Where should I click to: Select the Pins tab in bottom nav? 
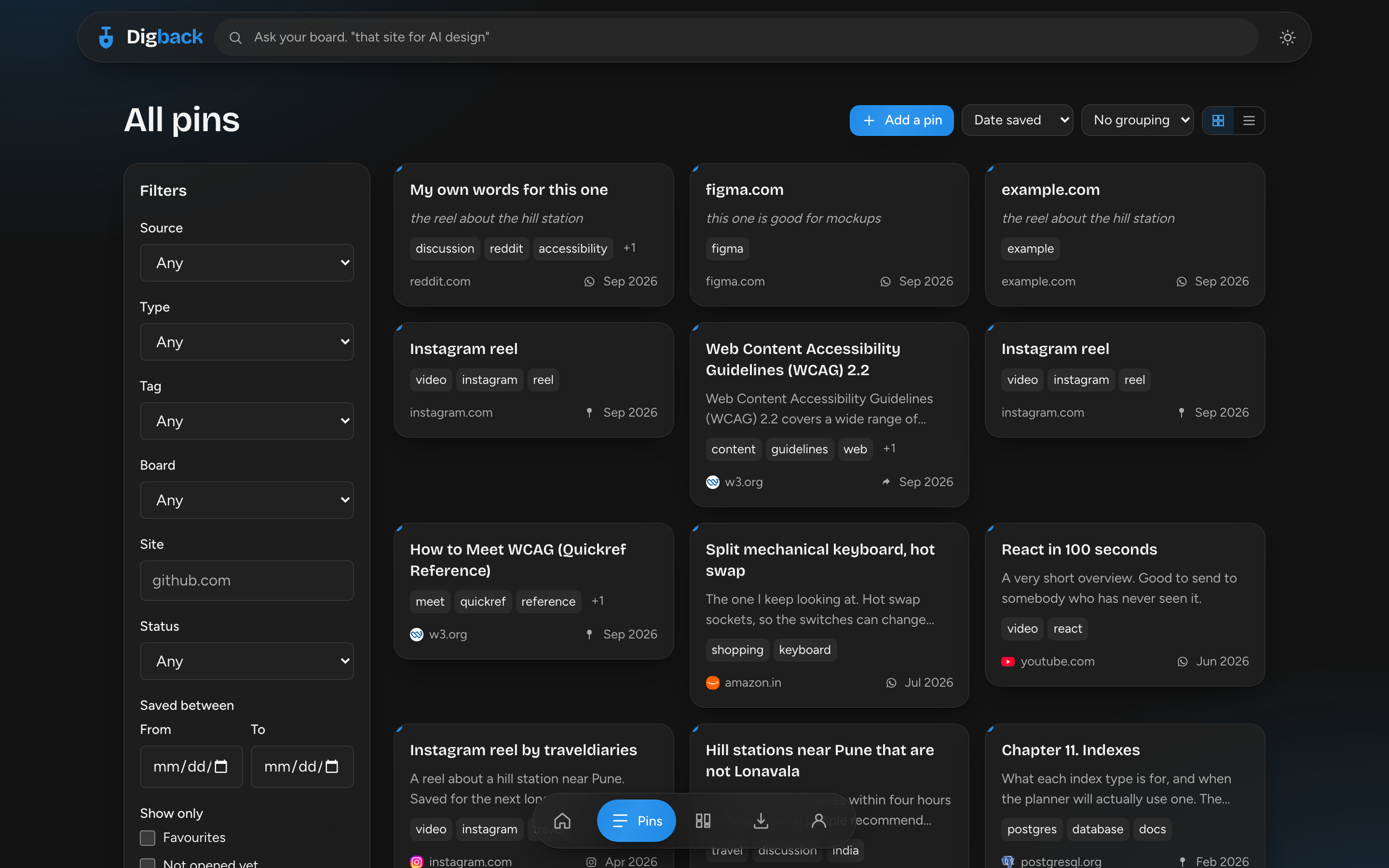[x=636, y=821]
